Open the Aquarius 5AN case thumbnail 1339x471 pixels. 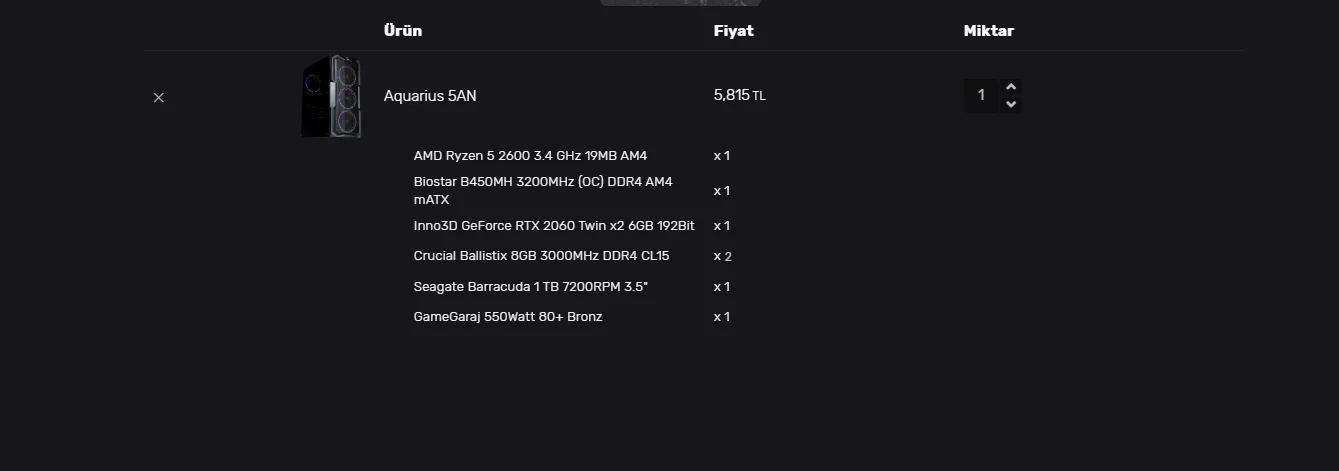(331, 97)
